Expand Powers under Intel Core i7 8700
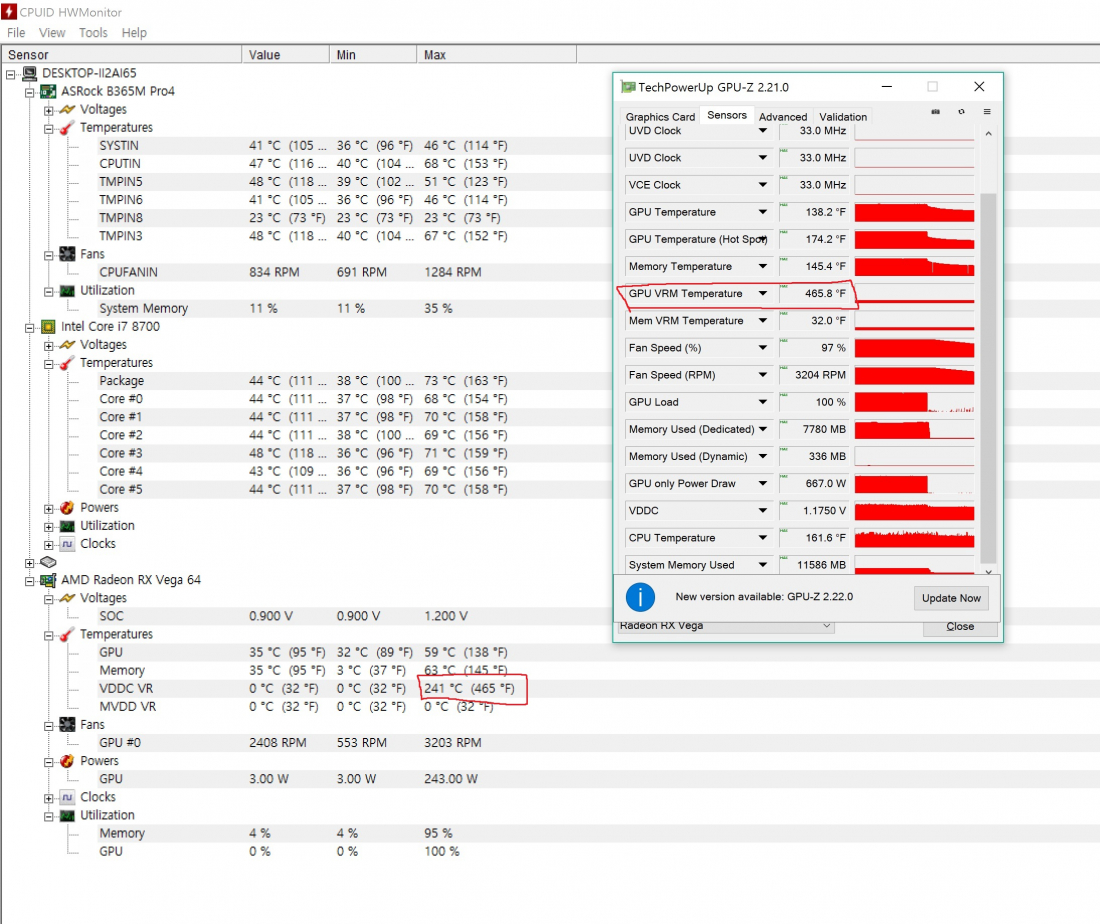 pyautogui.click(x=48, y=509)
